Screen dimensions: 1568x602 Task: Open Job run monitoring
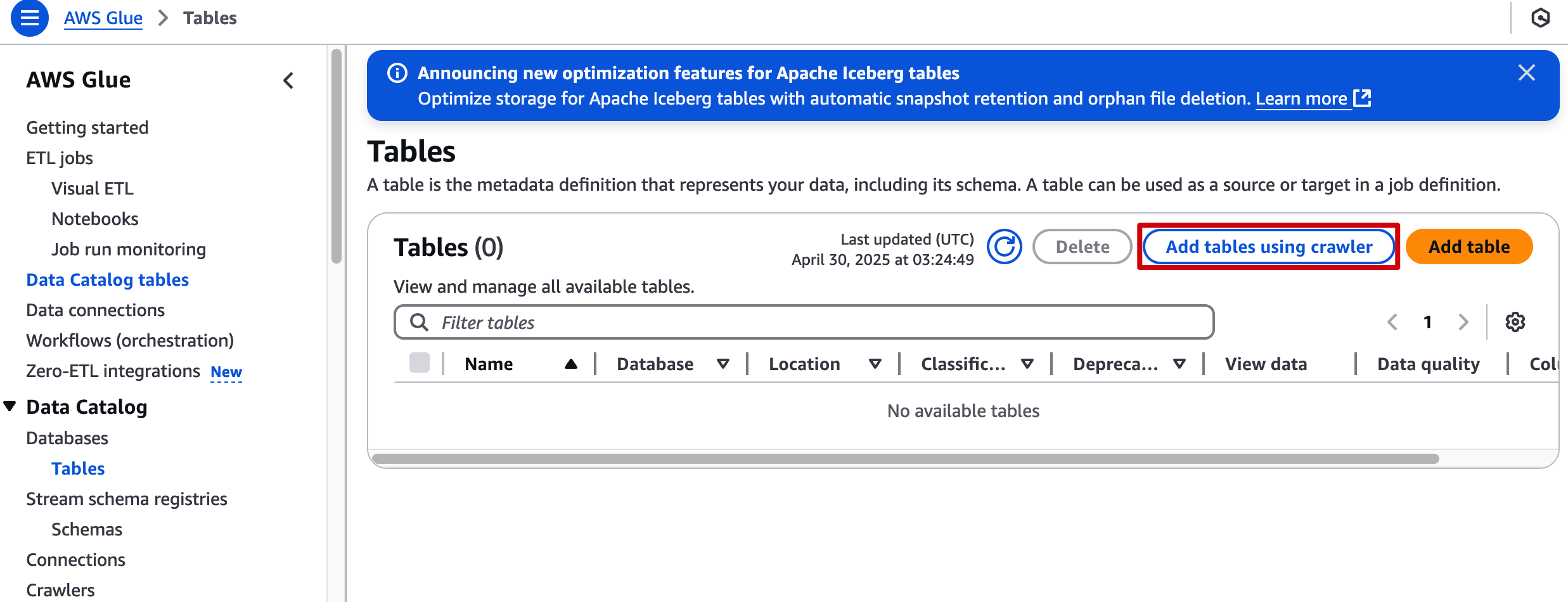click(129, 249)
